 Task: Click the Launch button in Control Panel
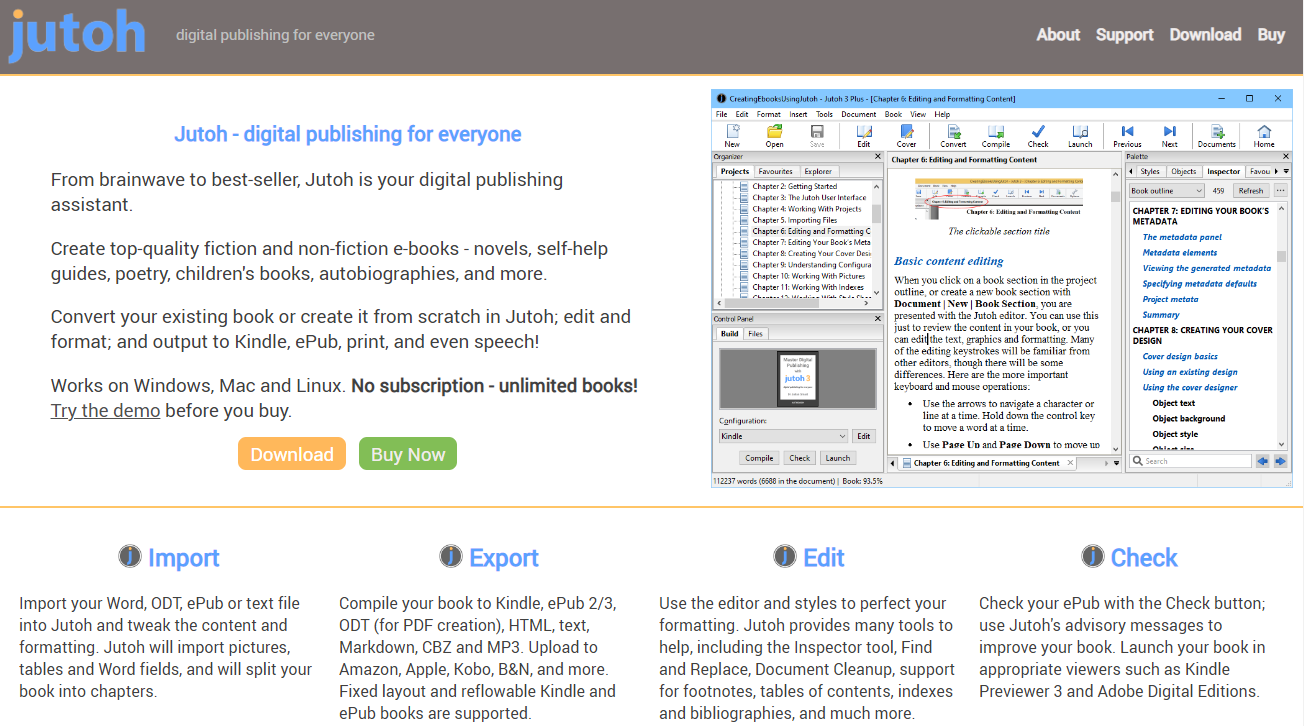pyautogui.click(x=837, y=458)
